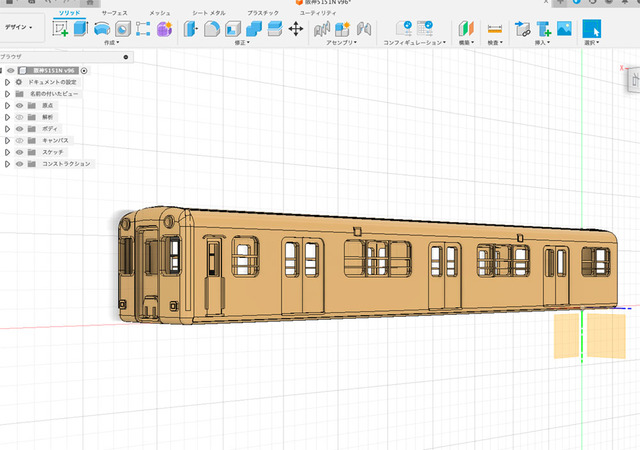Open the アセンブリ dropdown menu
This screenshot has width=640, height=450.
(342, 42)
